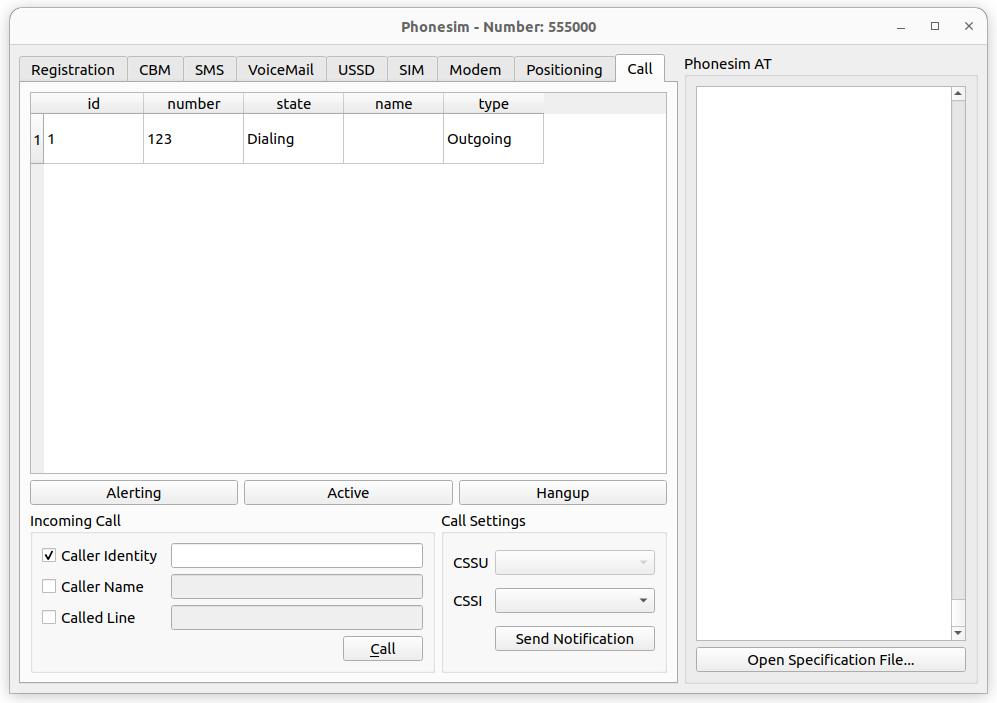Screen dimensions: 997x703
Task: Disable the Caller Identity checkbox
Action: tap(49, 555)
